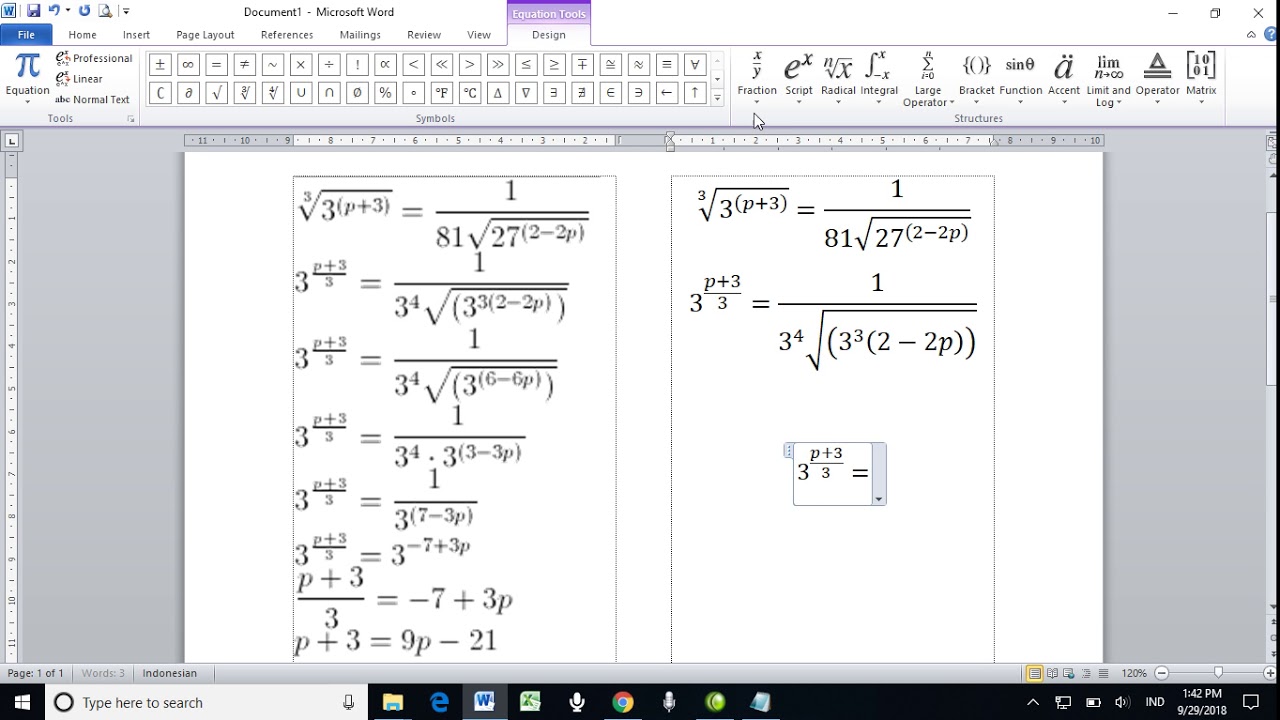Insert the element-of symbol
This screenshot has width=1280, height=720.
click(x=611, y=93)
